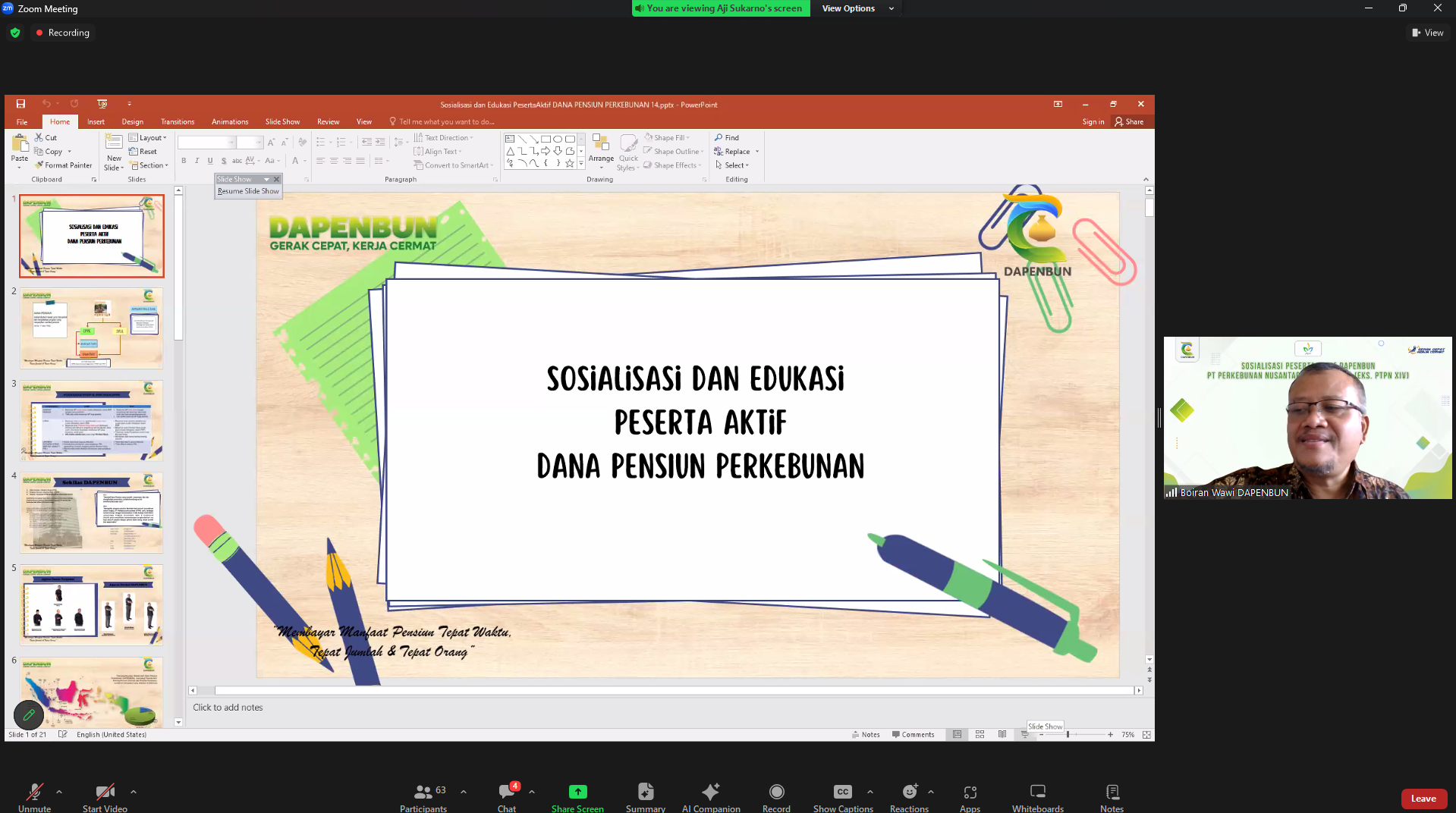Open Notes in Zoom toolbar
Screen dimensions: 1456x813
(x=1112, y=797)
